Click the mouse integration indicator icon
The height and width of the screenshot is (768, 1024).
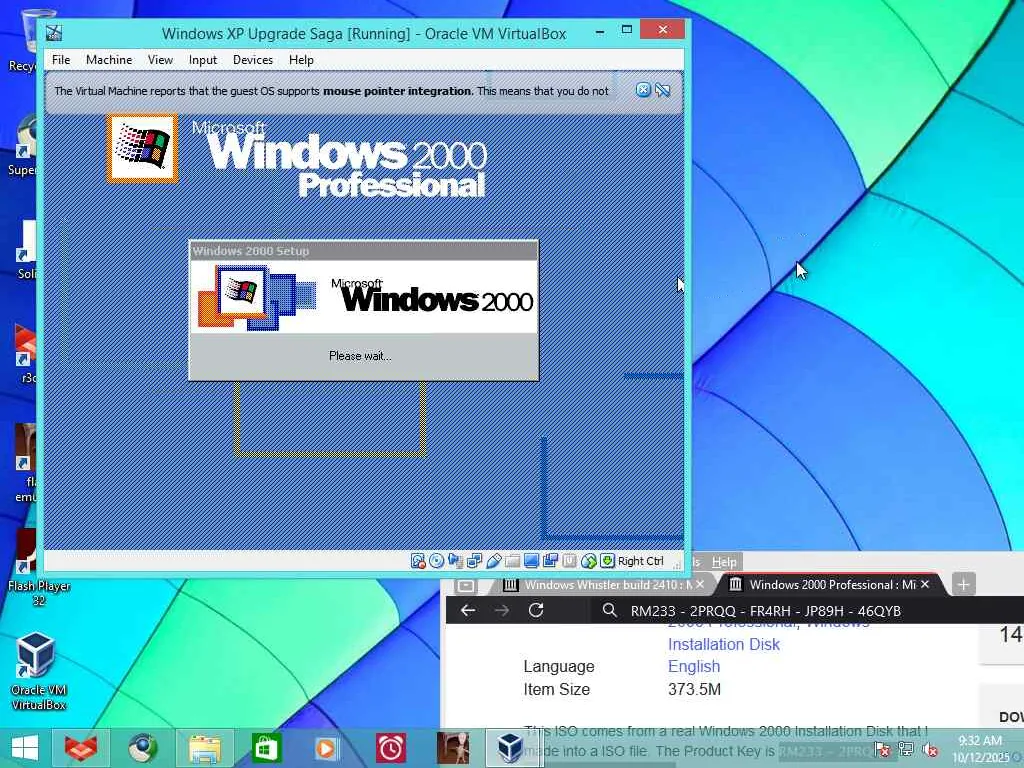tap(588, 561)
